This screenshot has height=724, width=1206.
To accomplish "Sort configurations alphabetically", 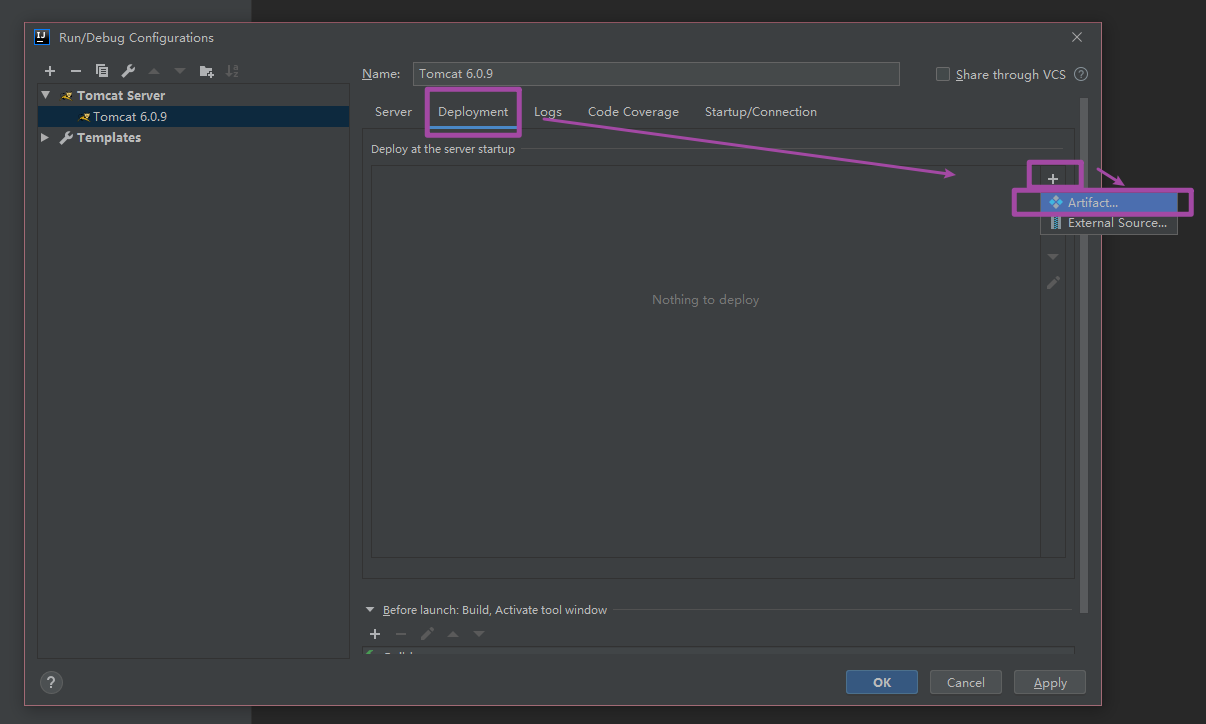I will click(x=232, y=71).
